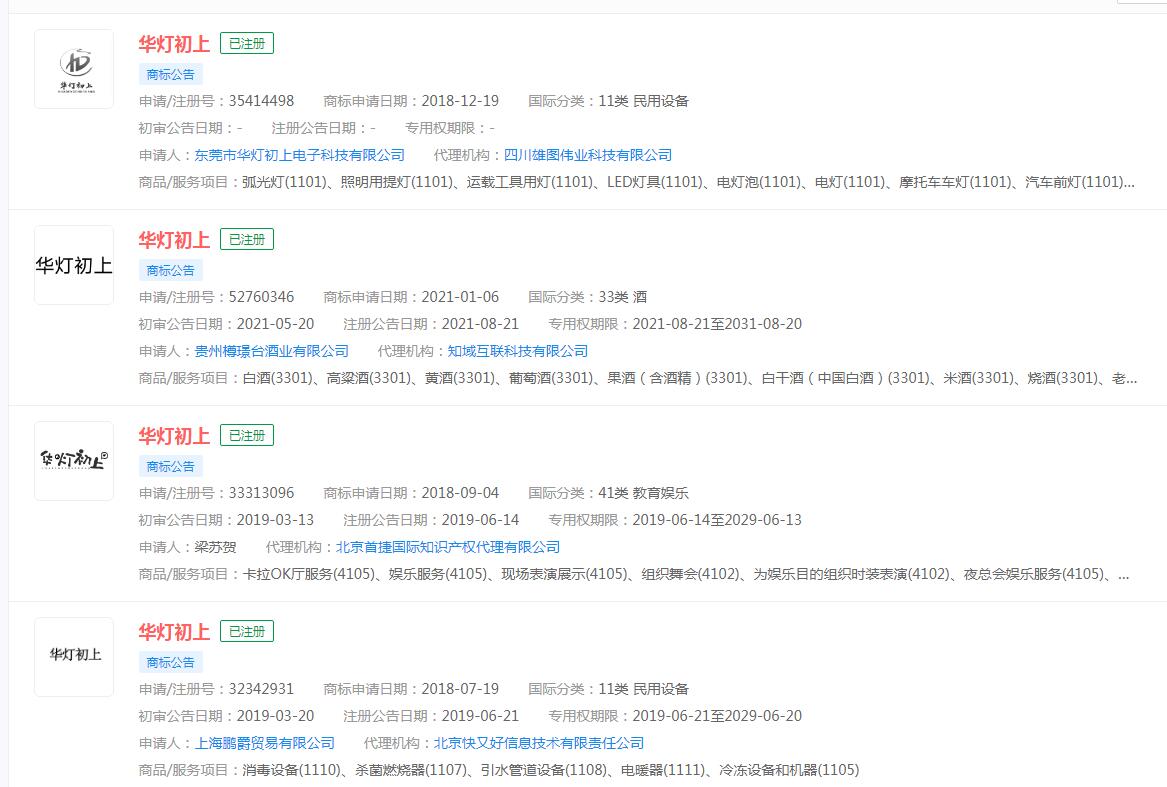Open the fourth 华灯初上 trademark detail link
Viewport: 1167px width, 787px height.
click(x=173, y=631)
